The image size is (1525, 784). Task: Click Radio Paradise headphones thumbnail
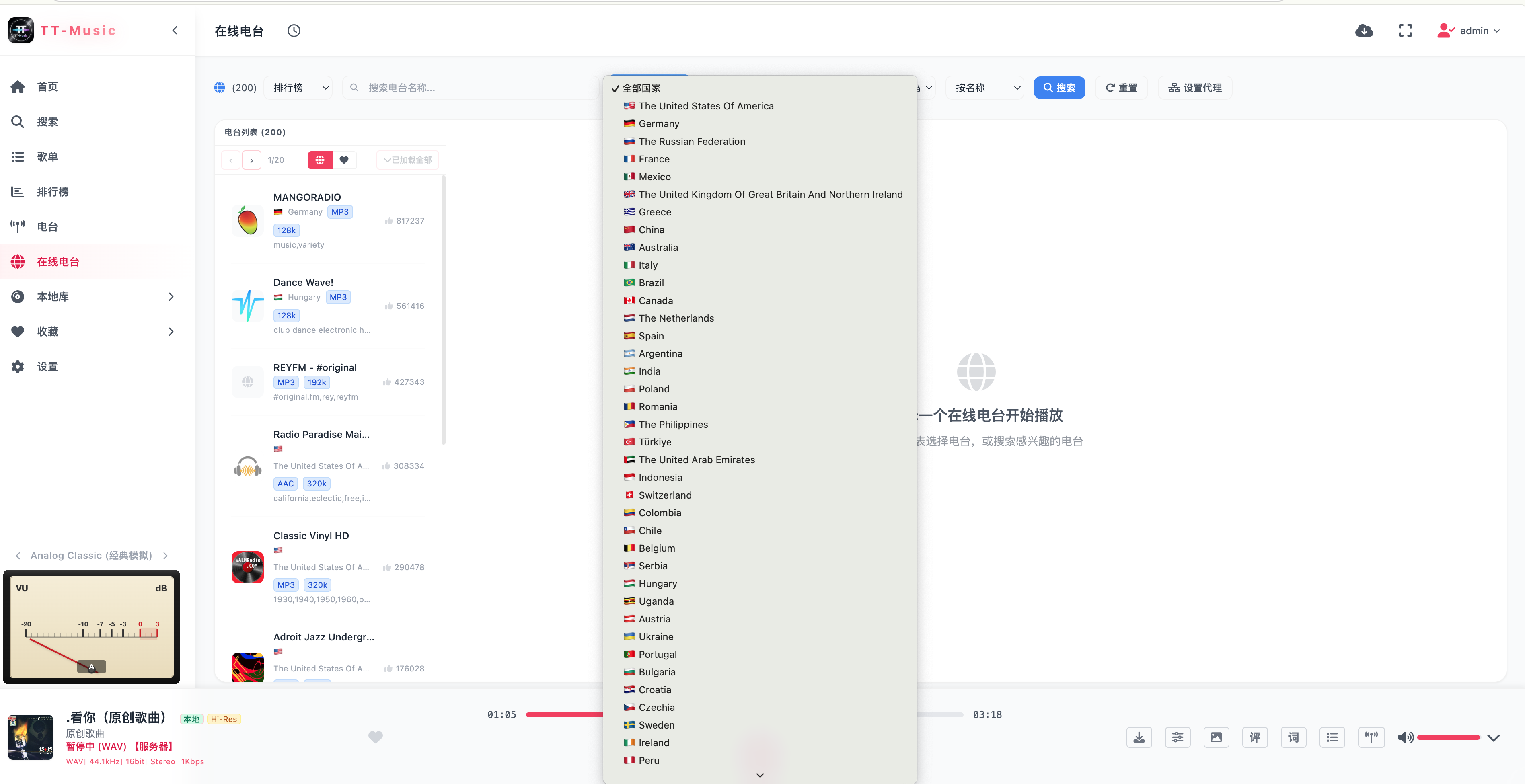pyautogui.click(x=247, y=466)
